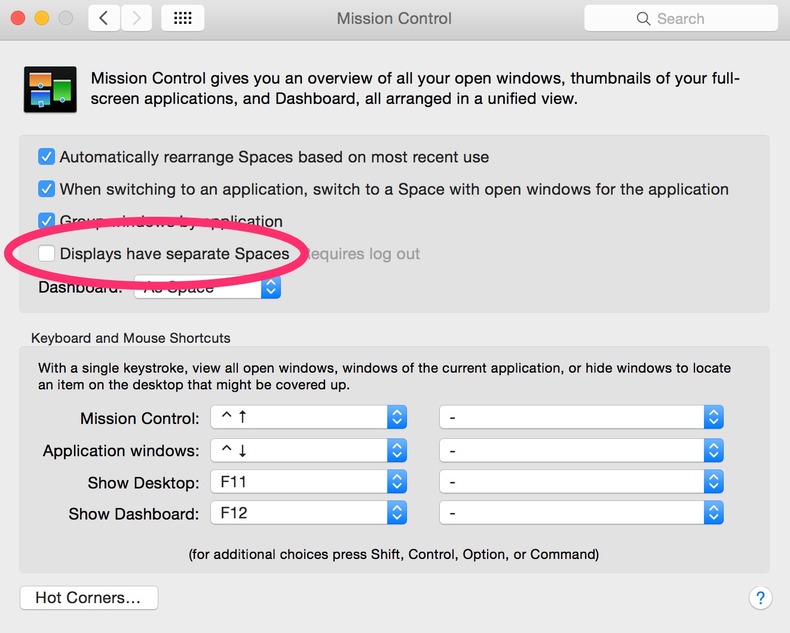Open Mission Control keyboard shortcut dropdown
This screenshot has height=633, width=790.
[308, 417]
